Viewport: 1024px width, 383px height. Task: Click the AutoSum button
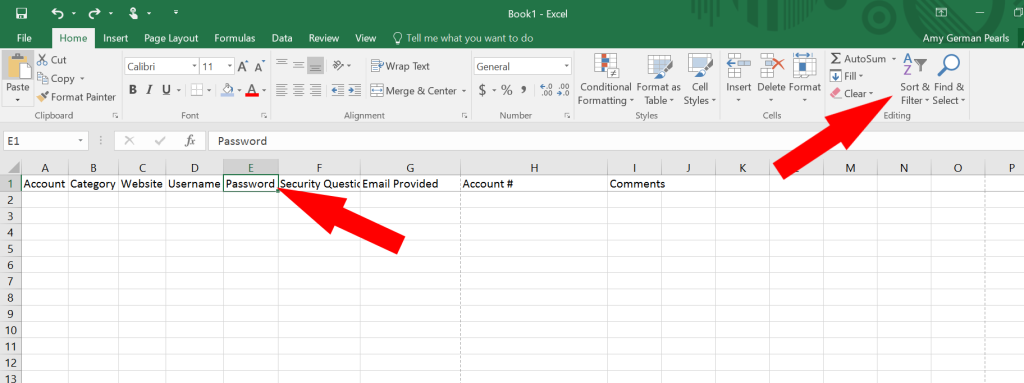[857, 59]
